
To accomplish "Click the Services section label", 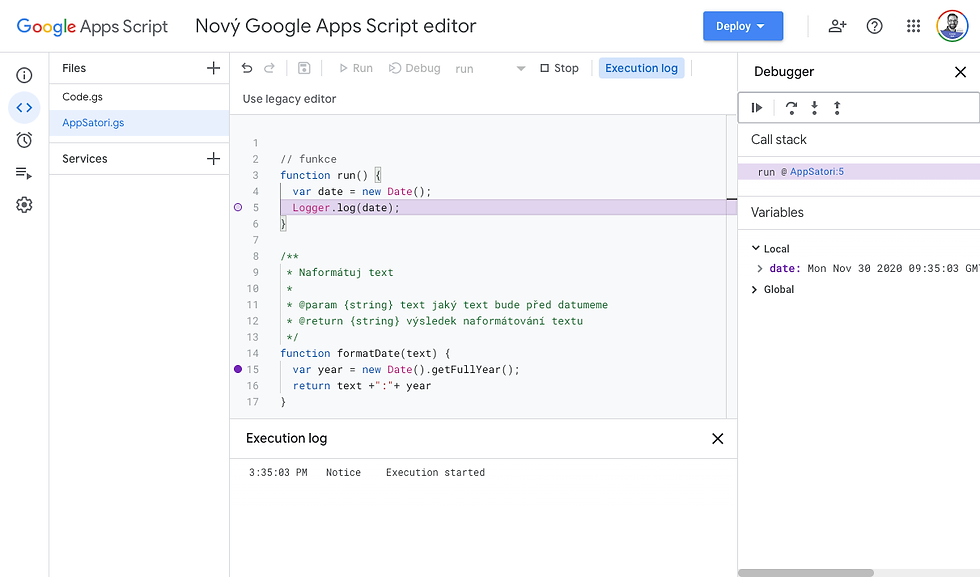I will tap(84, 159).
